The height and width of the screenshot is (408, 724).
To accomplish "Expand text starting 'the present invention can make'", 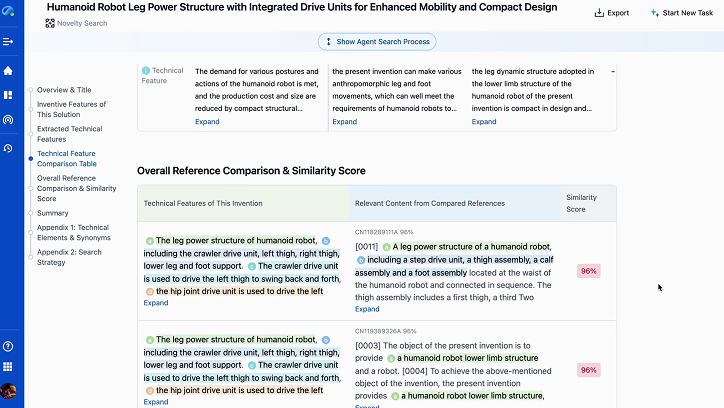I will 344,122.
